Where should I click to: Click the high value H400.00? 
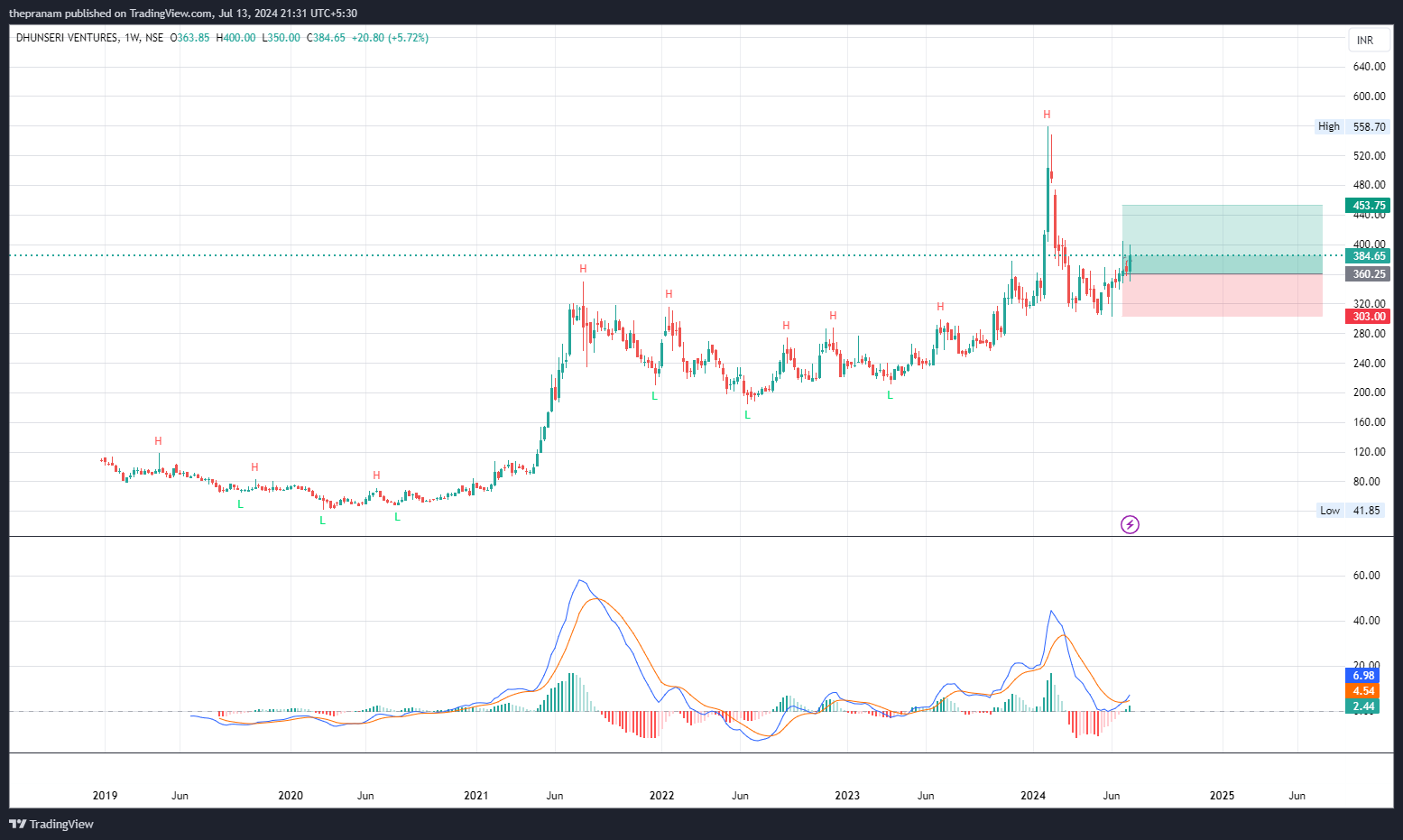coord(235,38)
